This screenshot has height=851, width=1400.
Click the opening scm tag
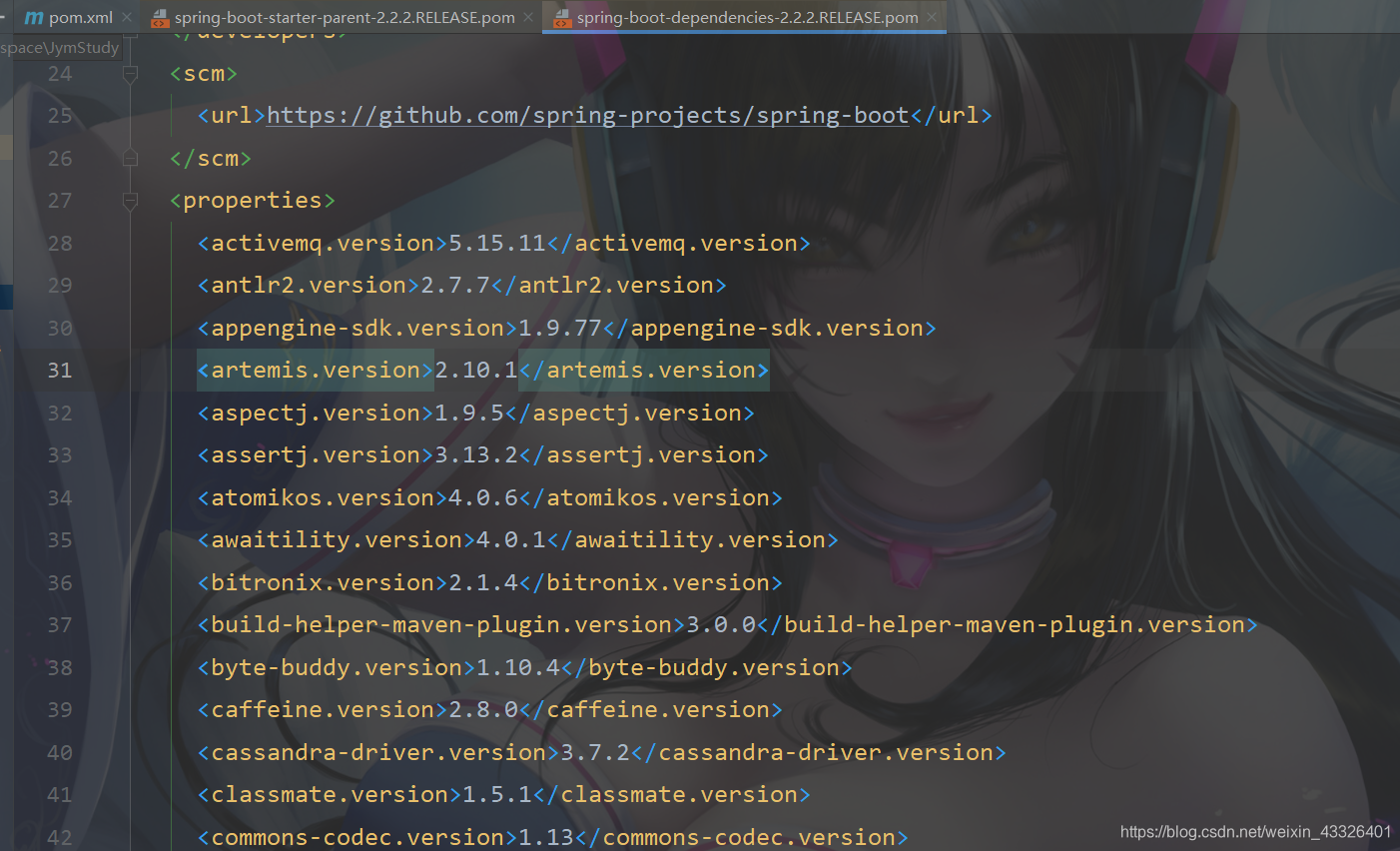[204, 74]
